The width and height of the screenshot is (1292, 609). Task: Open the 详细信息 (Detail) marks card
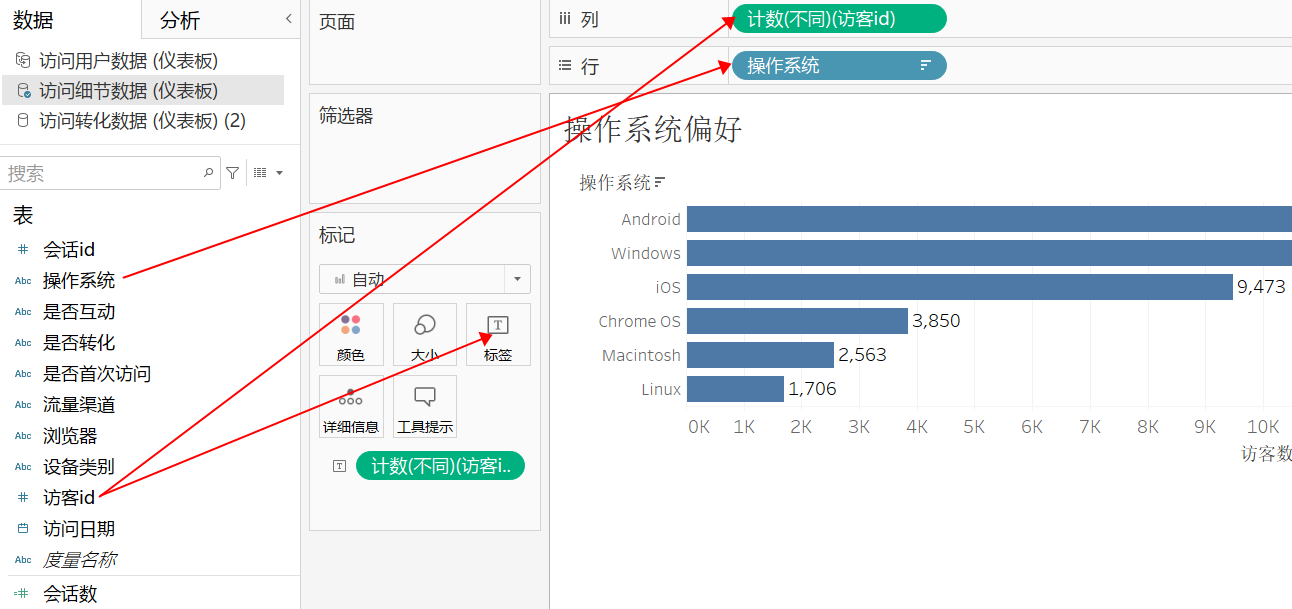pos(351,407)
